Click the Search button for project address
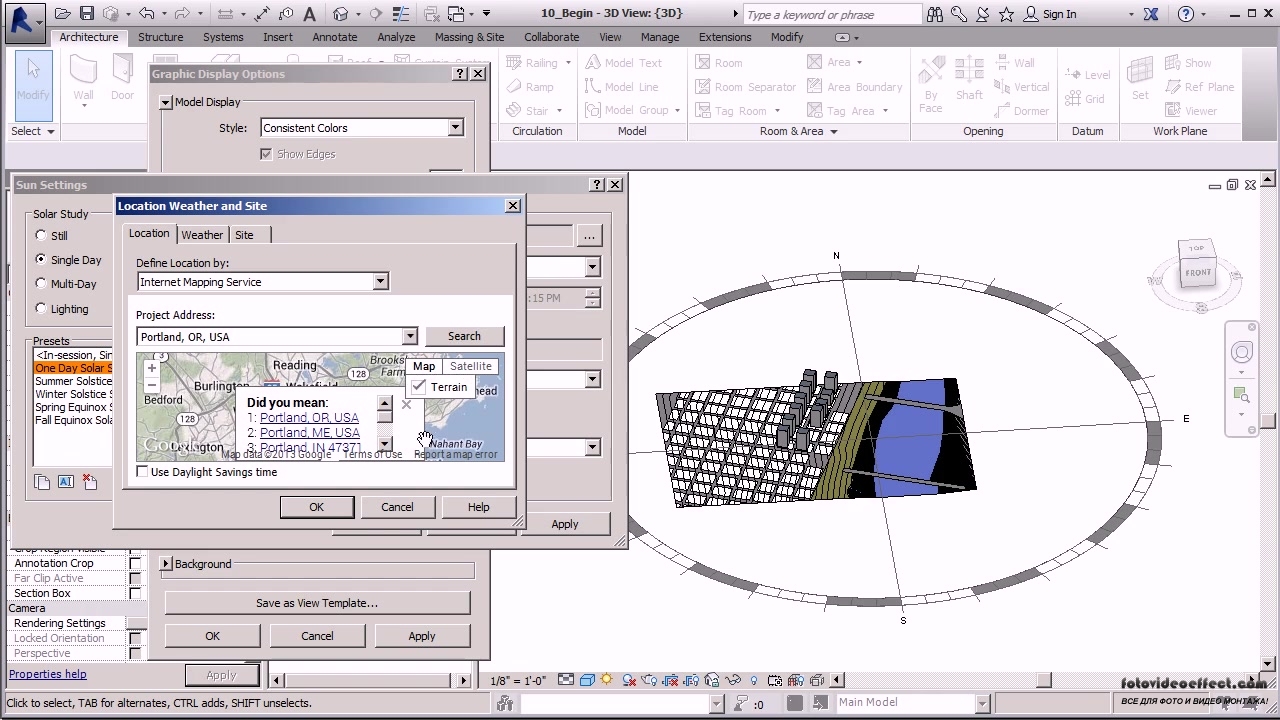 click(x=464, y=336)
